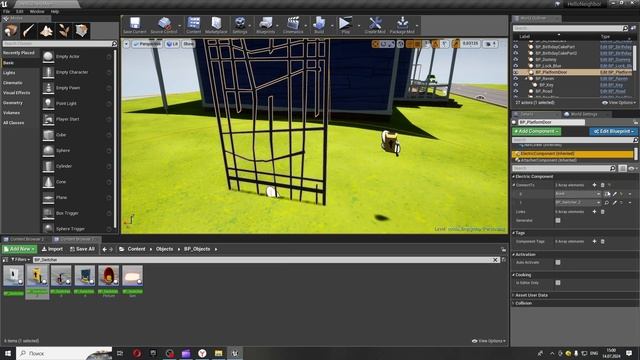The image size is (640, 360).
Task: Toggle the Is Editor Only checkbox
Action: pos(558,283)
